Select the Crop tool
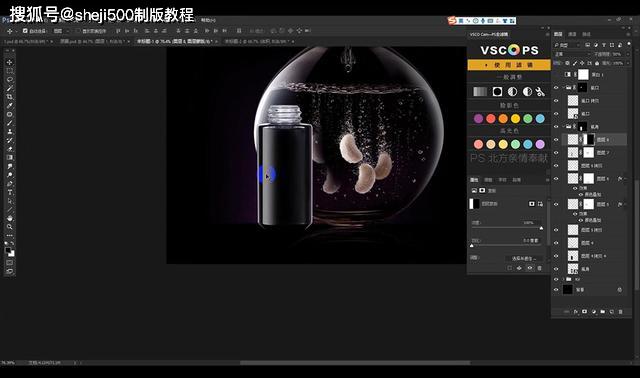640x378 pixels. pyautogui.click(x=9, y=97)
